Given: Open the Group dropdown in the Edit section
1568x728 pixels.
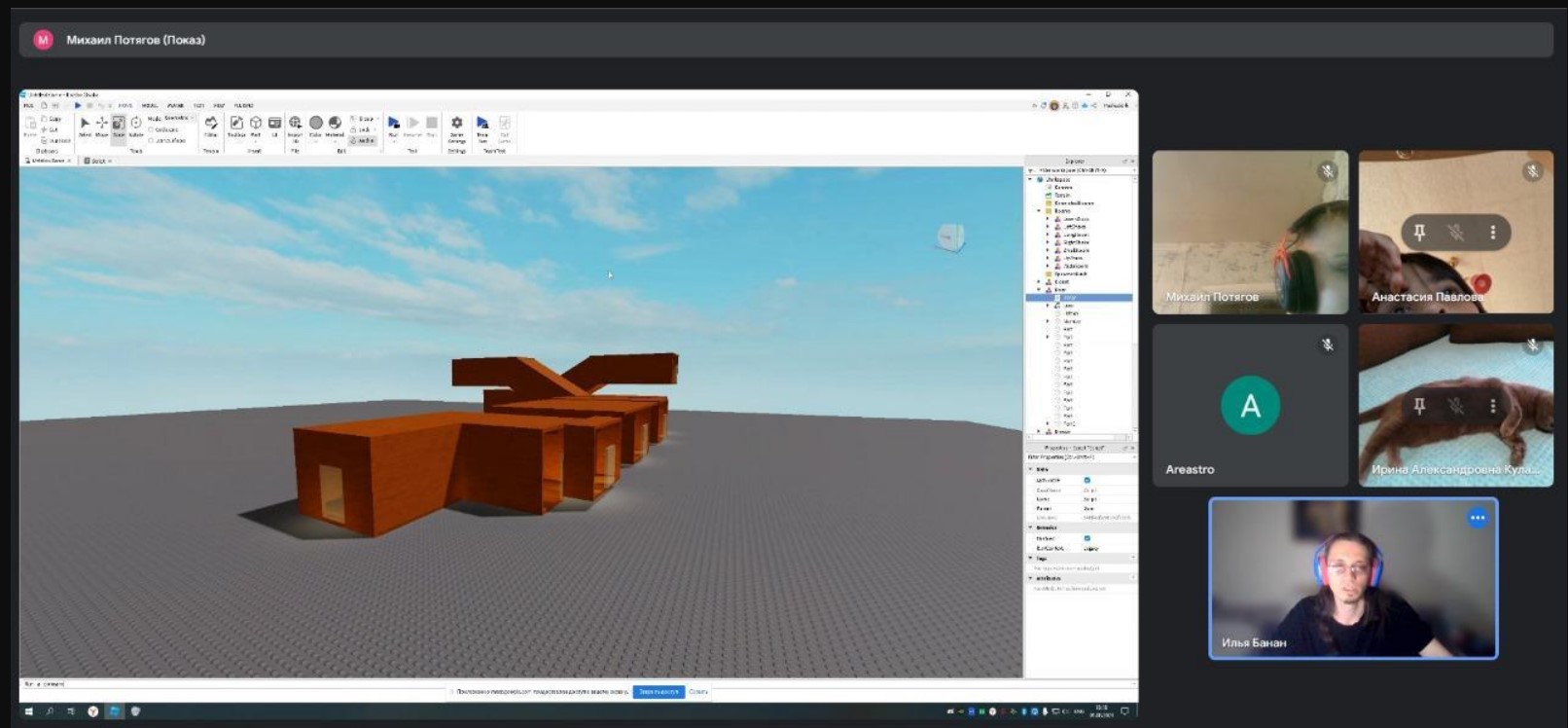Looking at the screenshot, I should tap(364, 119).
